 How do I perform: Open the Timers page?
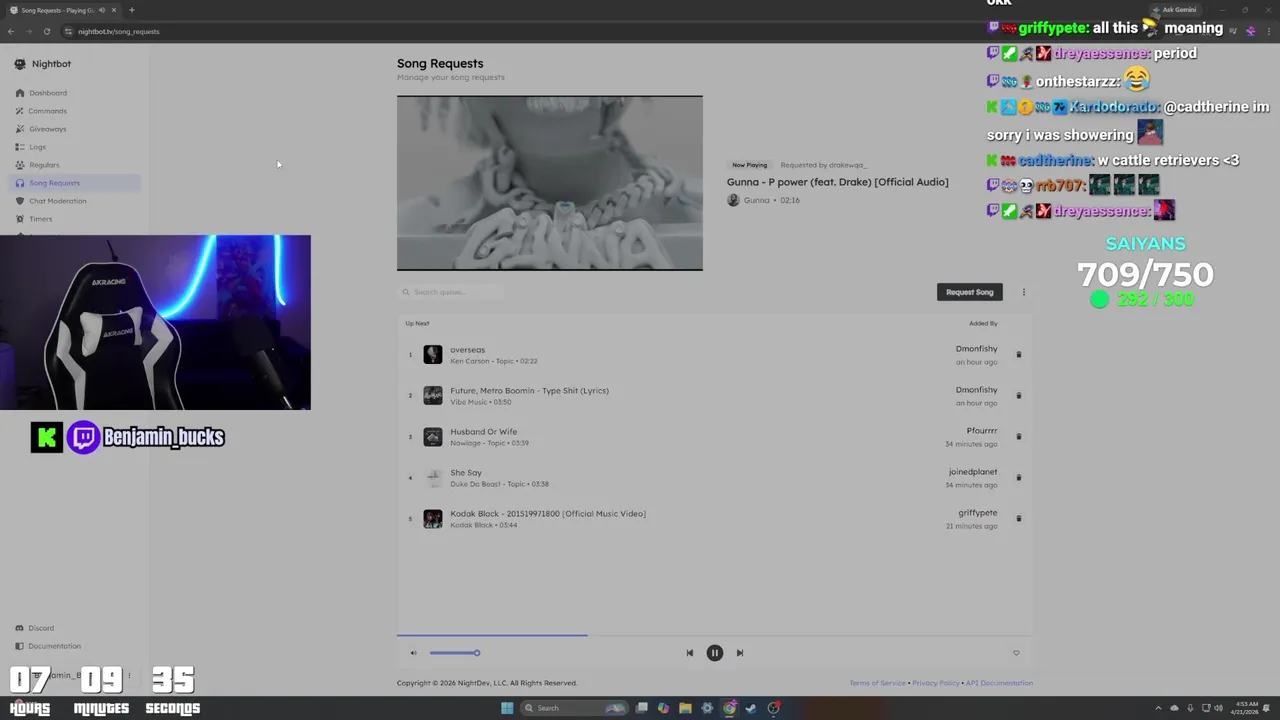40,219
